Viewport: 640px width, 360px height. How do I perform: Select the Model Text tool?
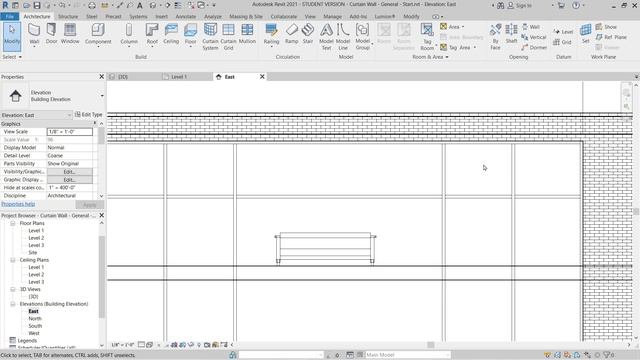326,37
